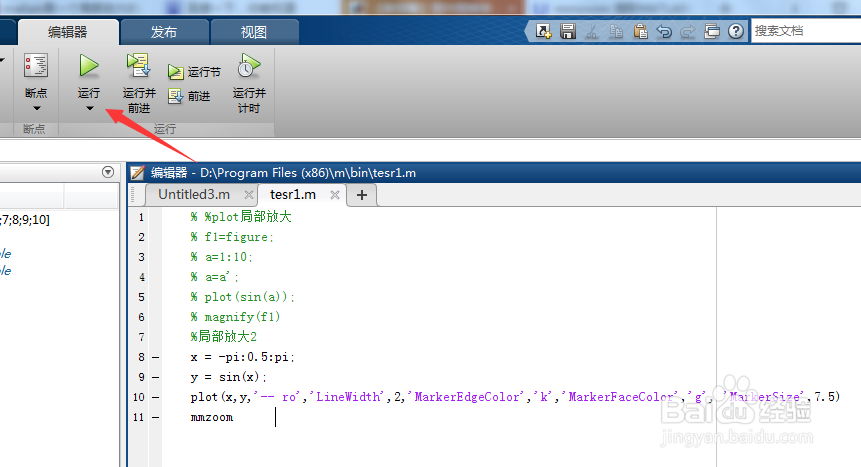
Task: Click the paste clipboard icon
Action: 640,31
